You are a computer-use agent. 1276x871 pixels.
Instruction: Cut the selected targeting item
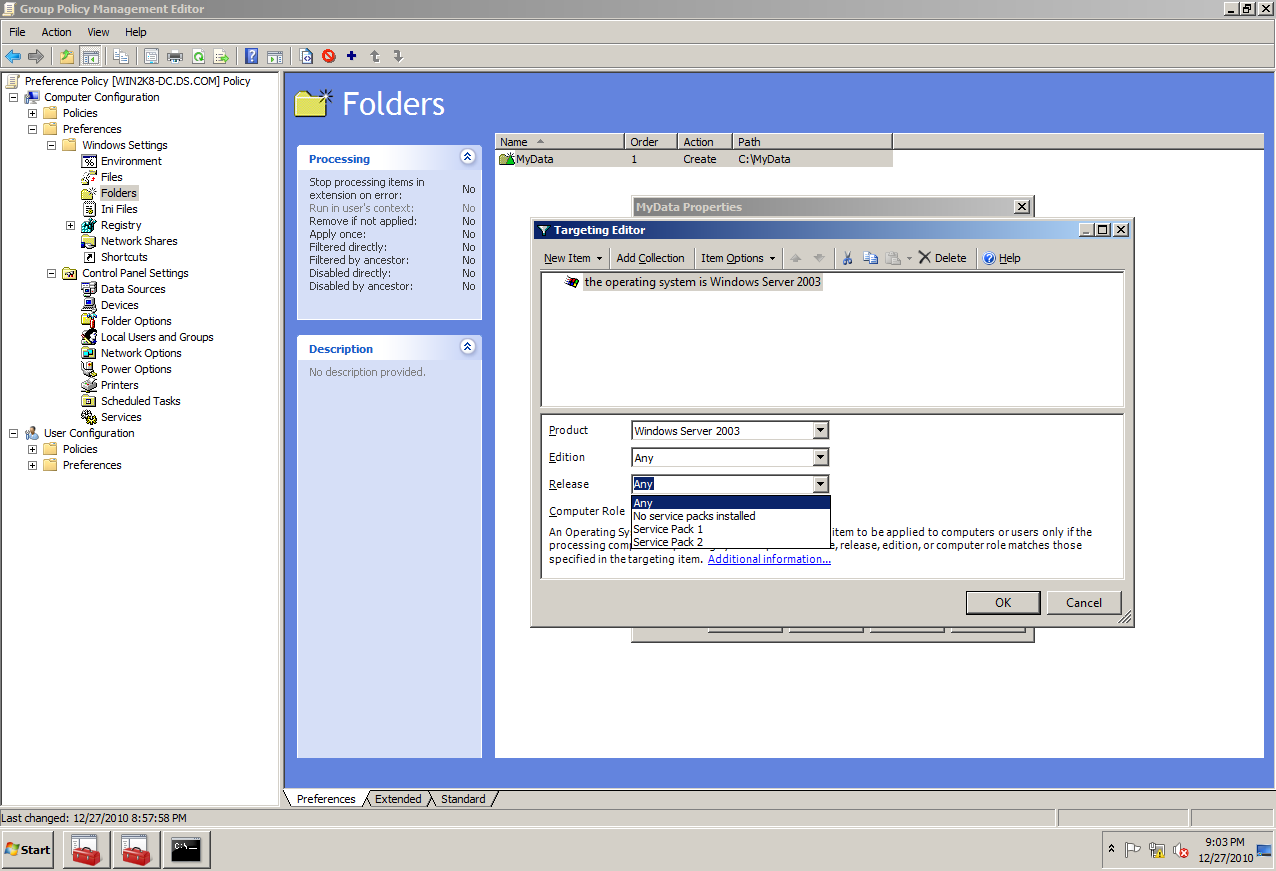[847, 257]
